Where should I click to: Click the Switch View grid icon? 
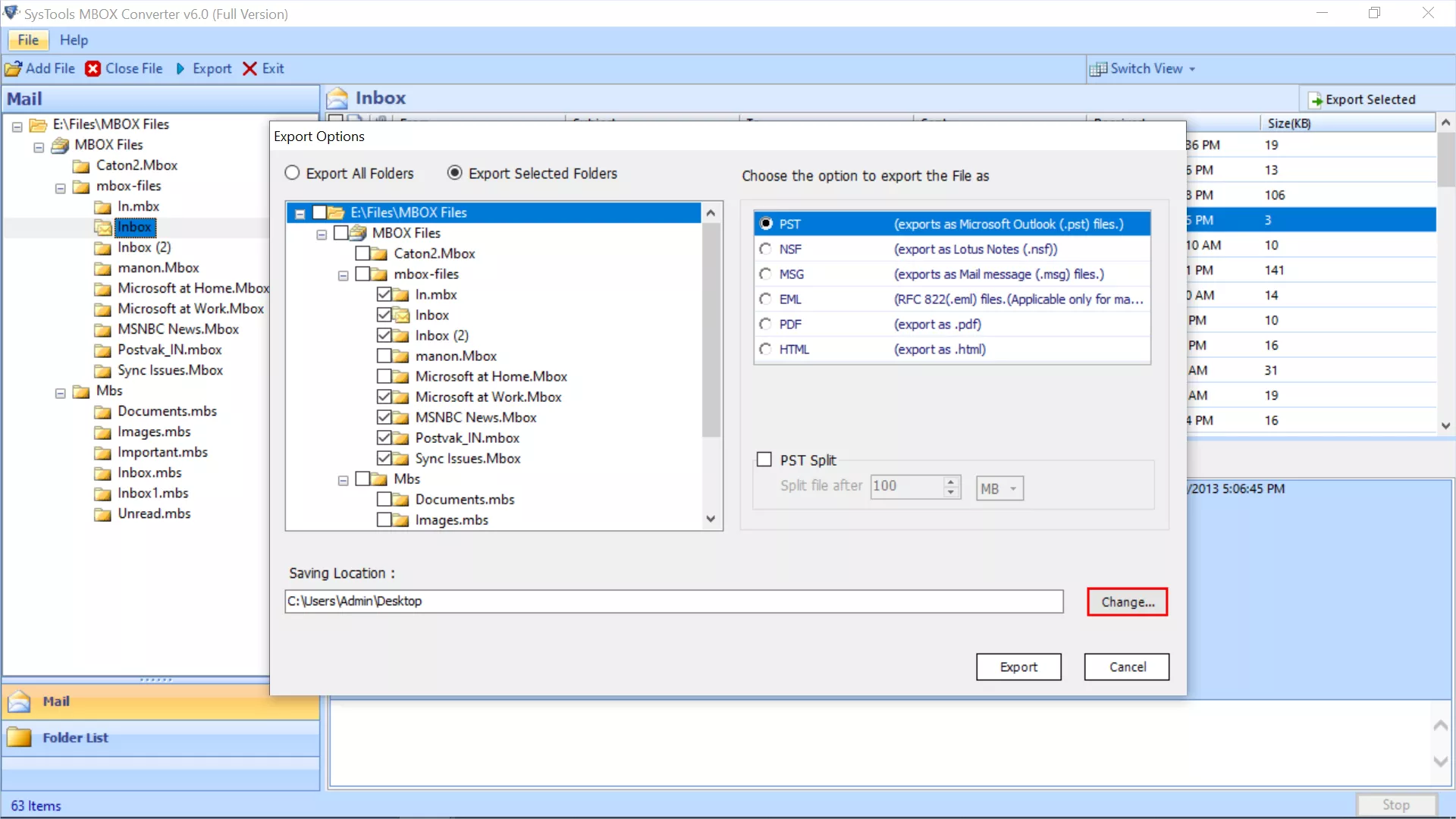pyautogui.click(x=1098, y=69)
